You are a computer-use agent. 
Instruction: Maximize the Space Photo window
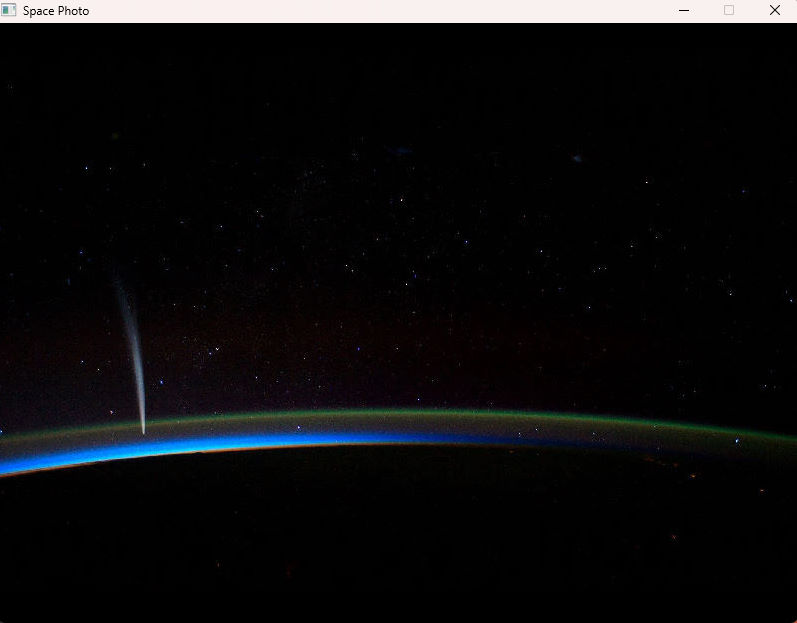pos(729,10)
